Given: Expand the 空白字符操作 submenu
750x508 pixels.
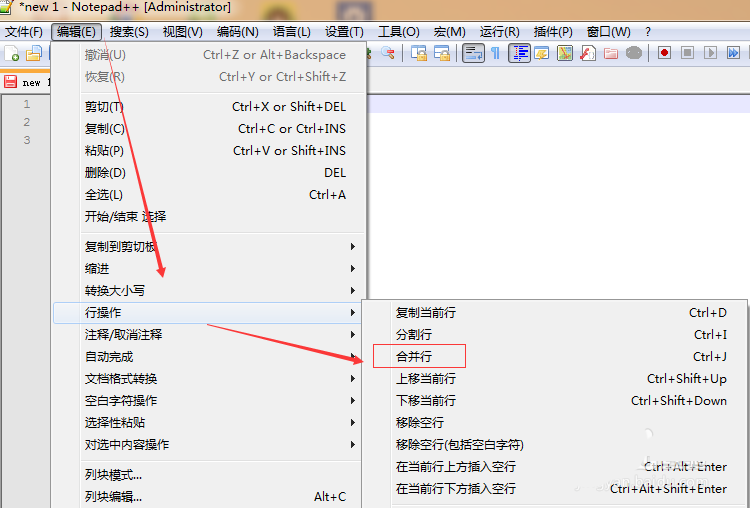Looking at the screenshot, I should click(x=209, y=401).
